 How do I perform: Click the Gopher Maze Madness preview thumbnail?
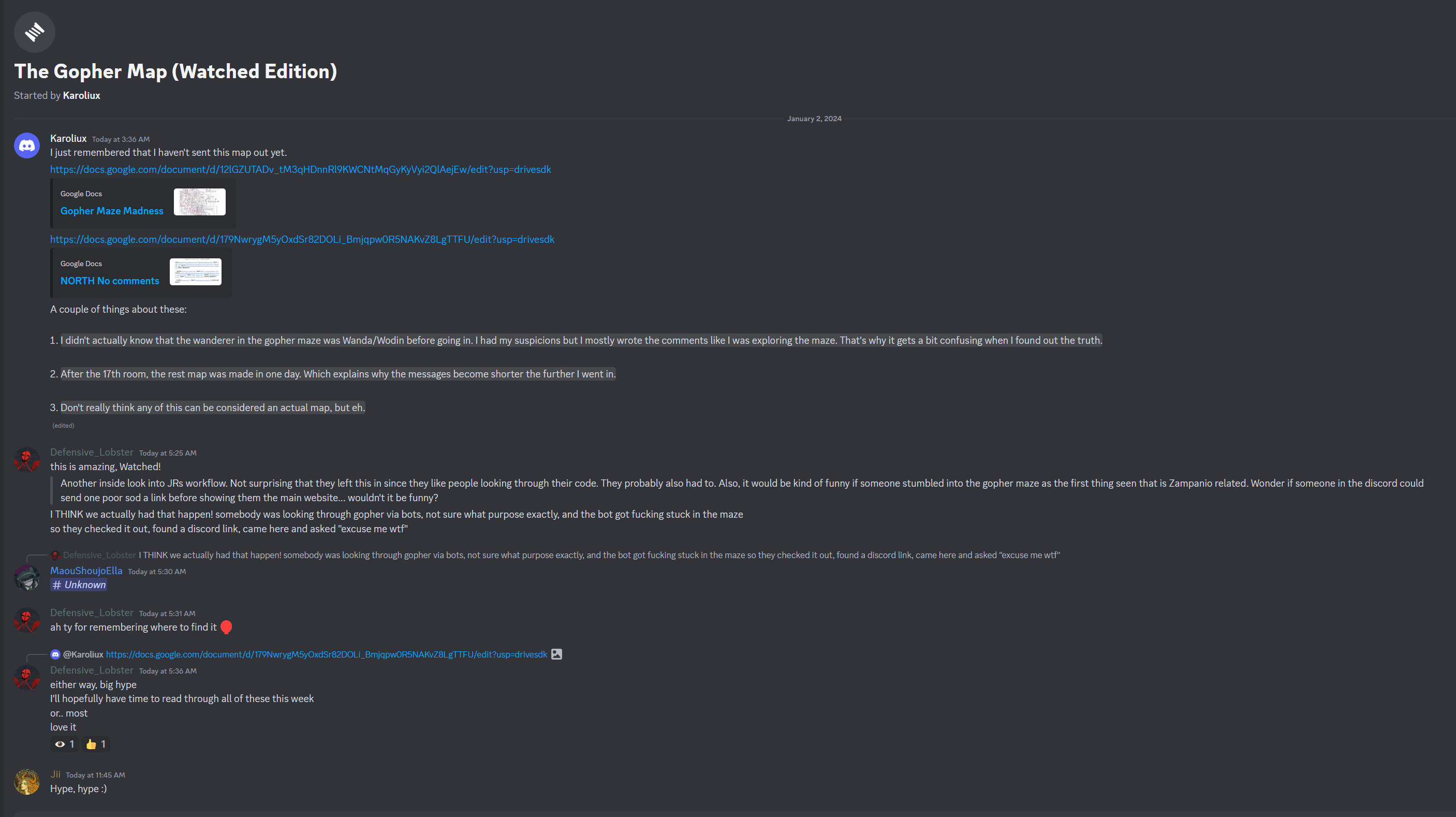click(199, 202)
